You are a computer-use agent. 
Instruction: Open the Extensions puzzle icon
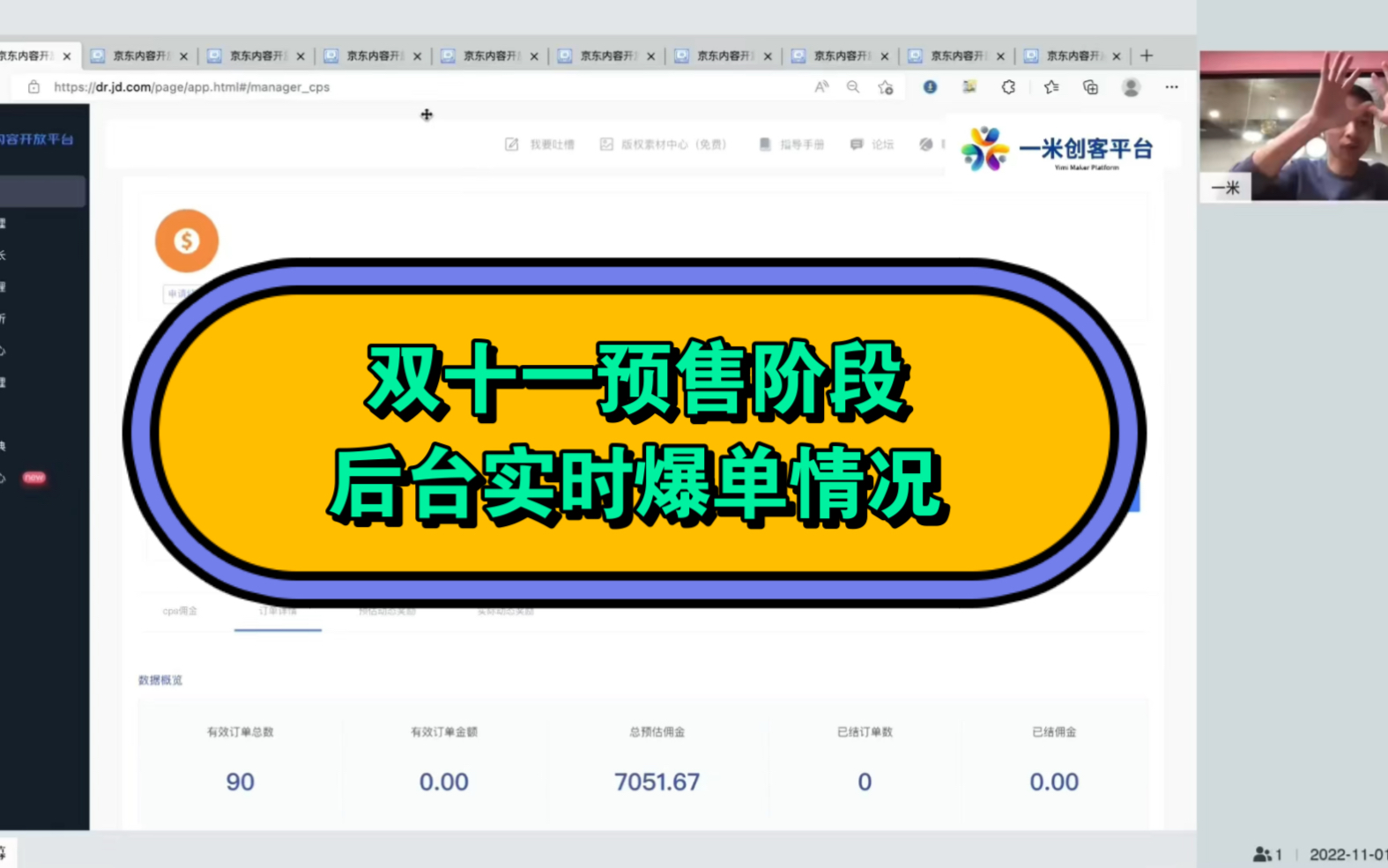(x=1008, y=87)
